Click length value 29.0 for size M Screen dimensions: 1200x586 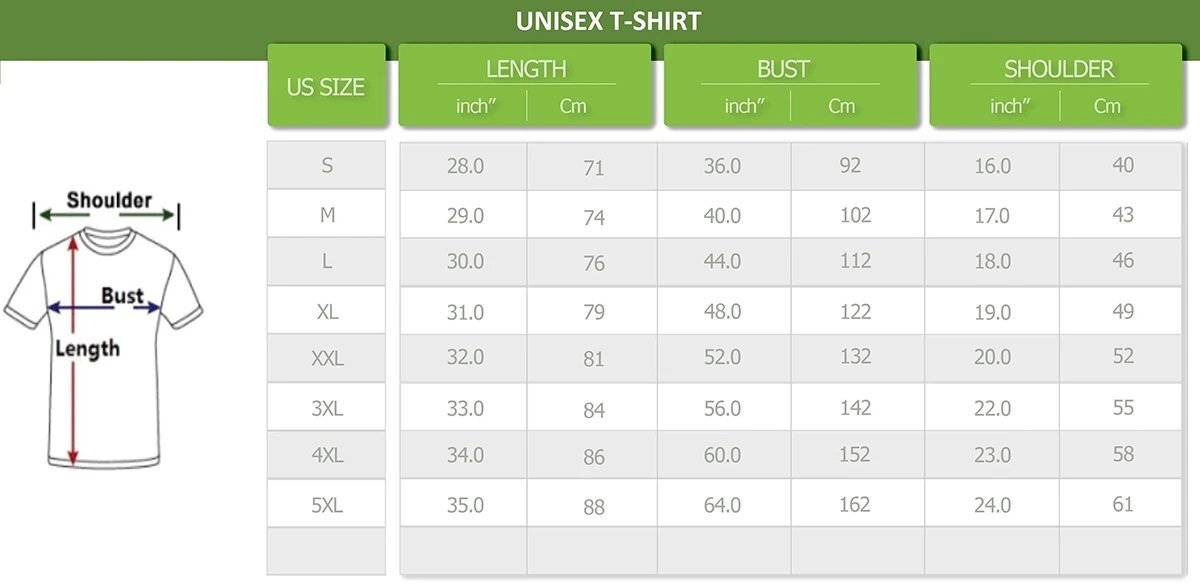(465, 215)
